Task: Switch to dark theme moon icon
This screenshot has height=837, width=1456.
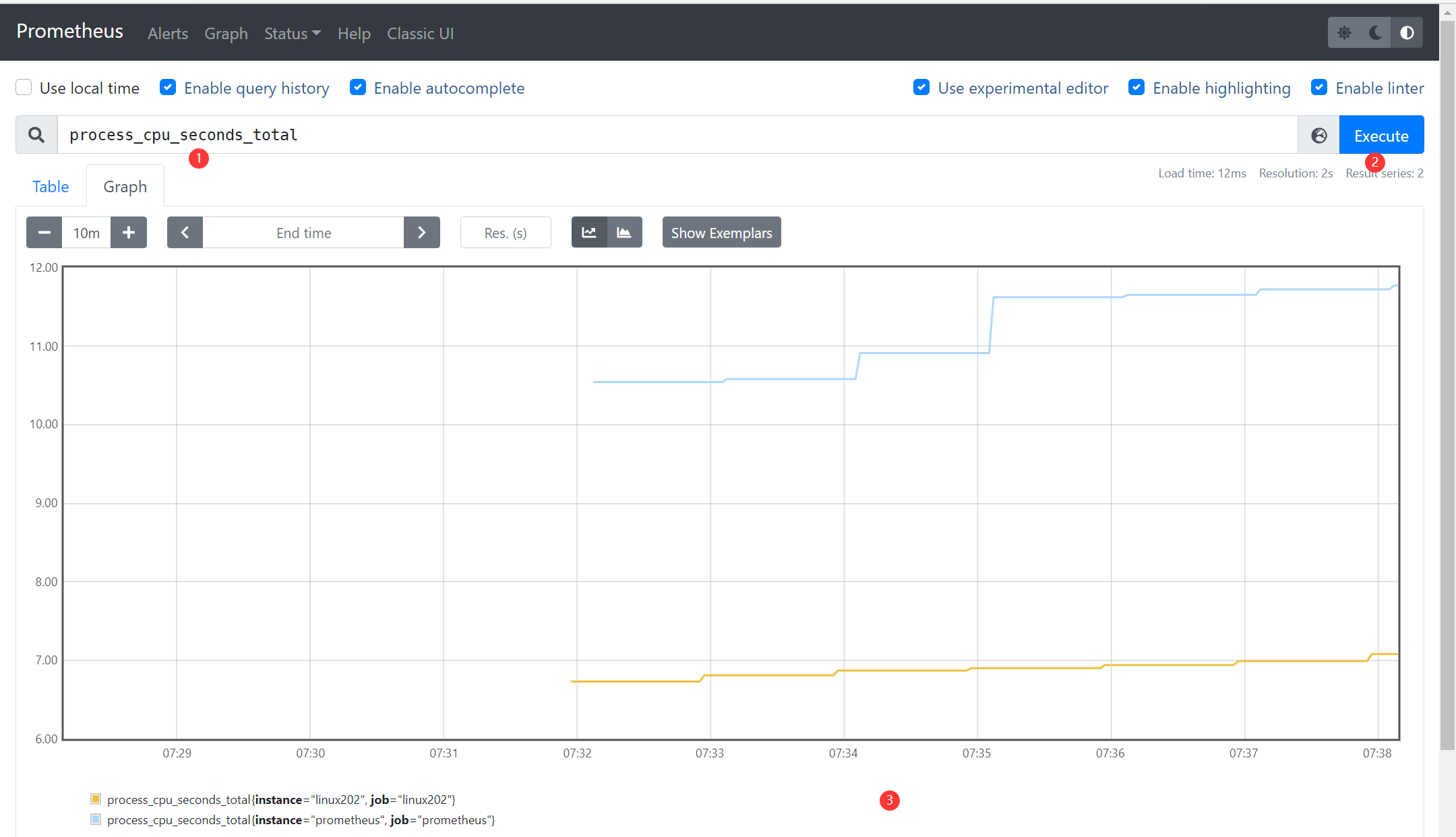Action: click(1376, 33)
